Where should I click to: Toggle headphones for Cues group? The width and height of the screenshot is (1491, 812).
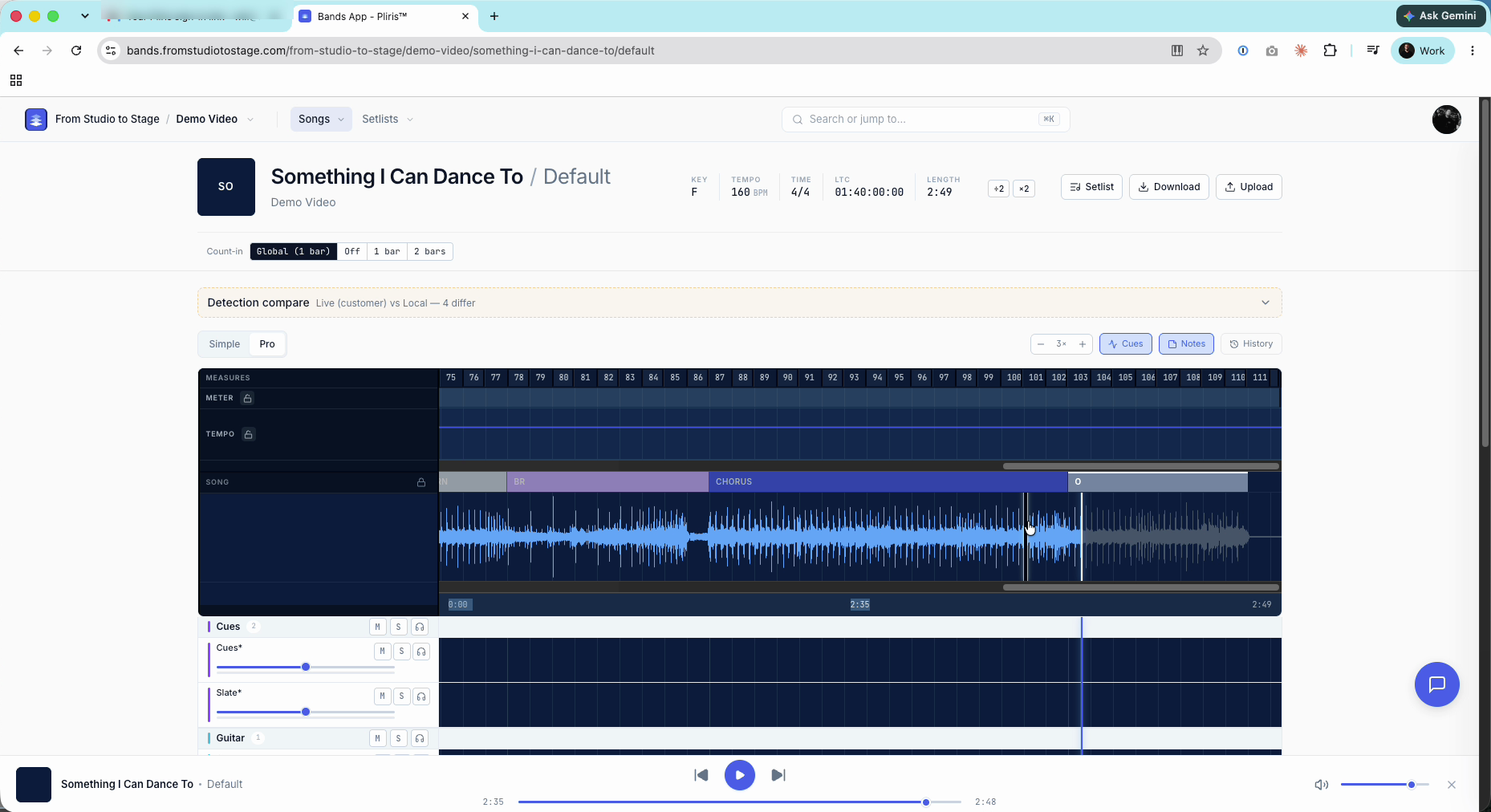point(420,627)
